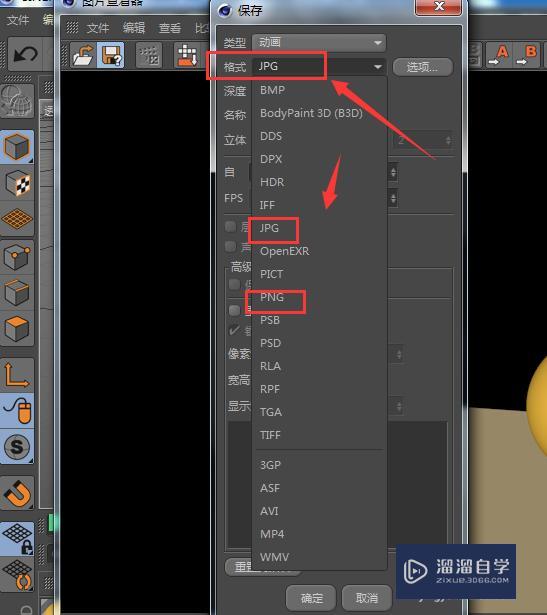This screenshot has width=547, height=615.
Task: Click the Make Editable globe icon
Action: 16,100
